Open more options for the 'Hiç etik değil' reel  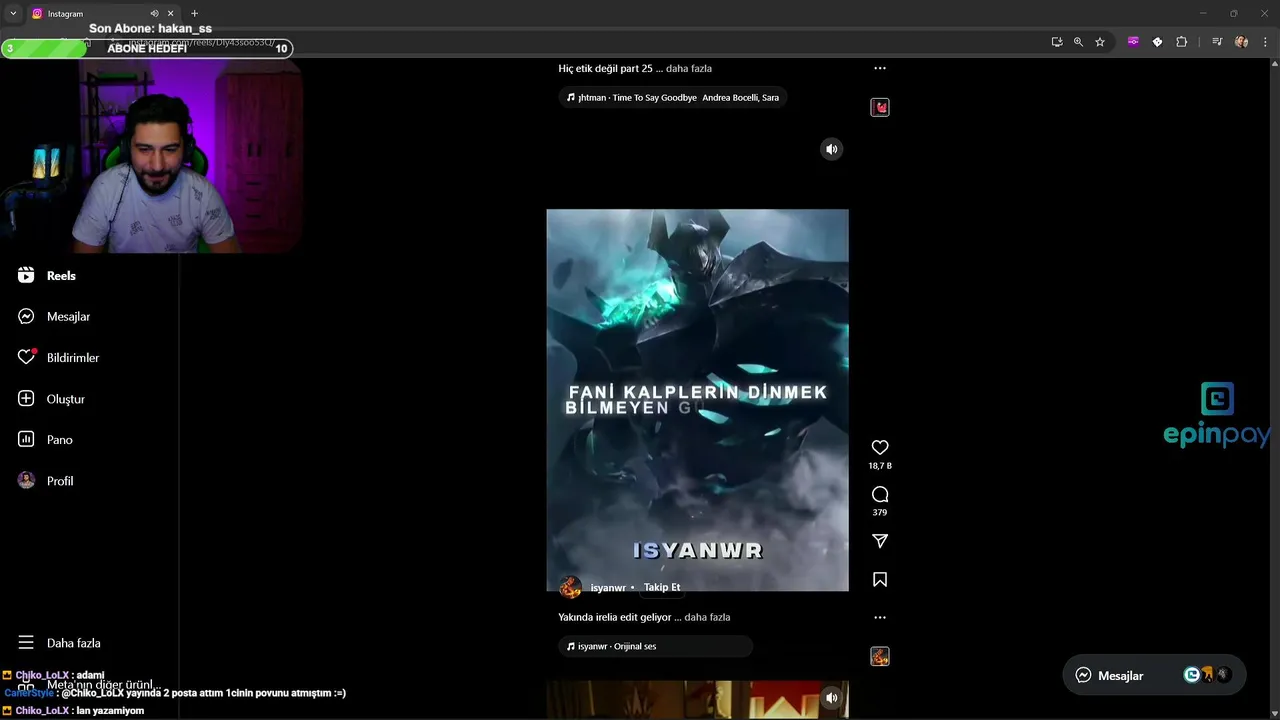click(x=880, y=68)
